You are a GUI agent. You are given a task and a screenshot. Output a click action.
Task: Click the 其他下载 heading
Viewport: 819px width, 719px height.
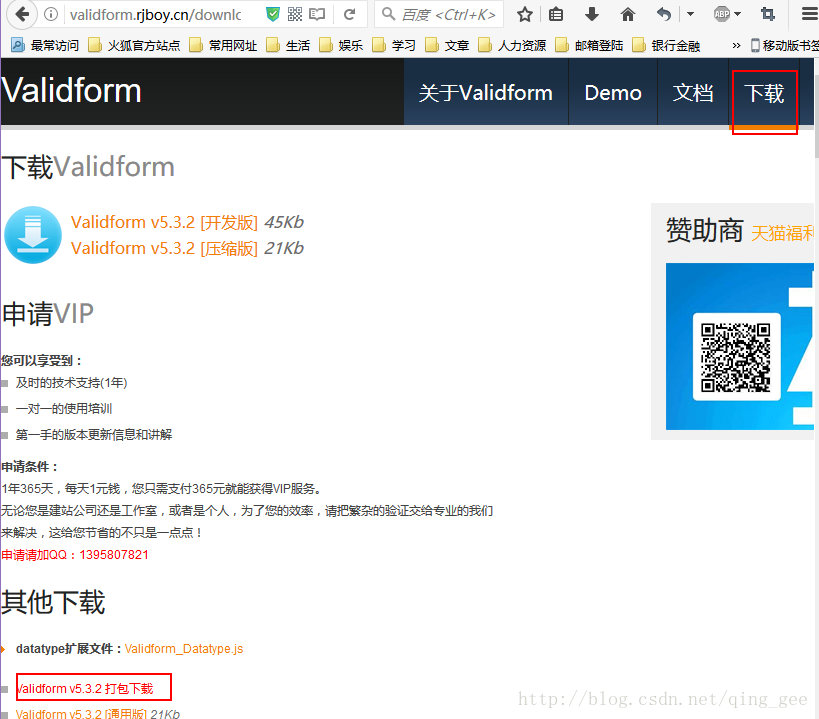click(53, 602)
